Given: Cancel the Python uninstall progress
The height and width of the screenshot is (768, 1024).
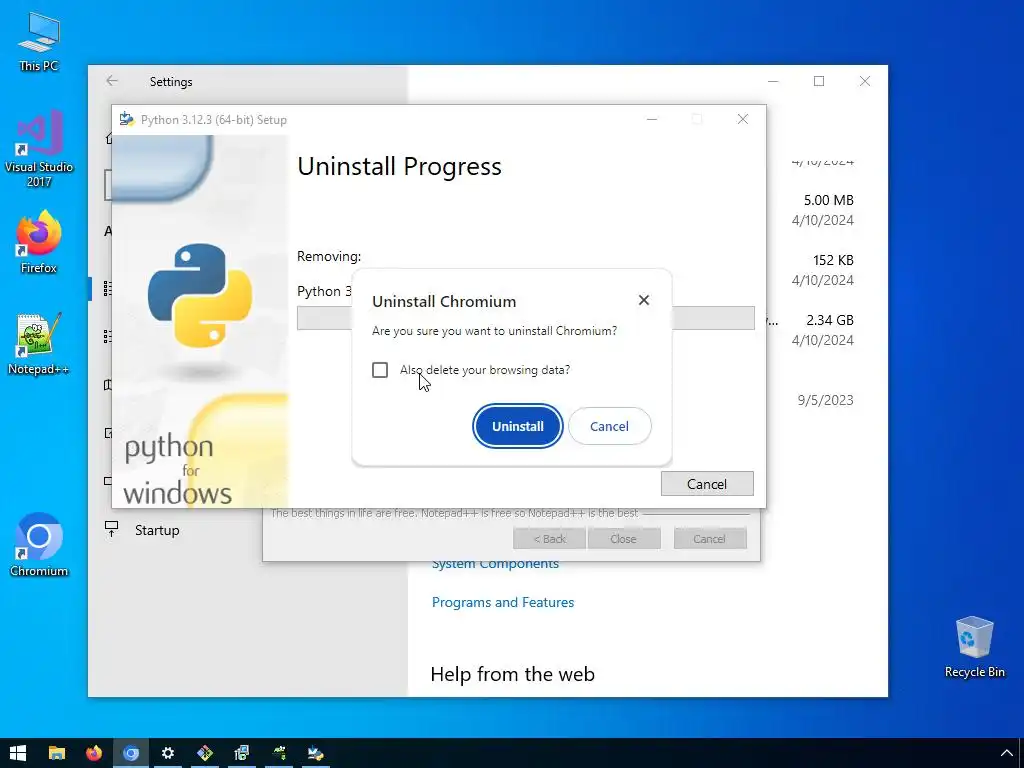Looking at the screenshot, I should 707,484.
